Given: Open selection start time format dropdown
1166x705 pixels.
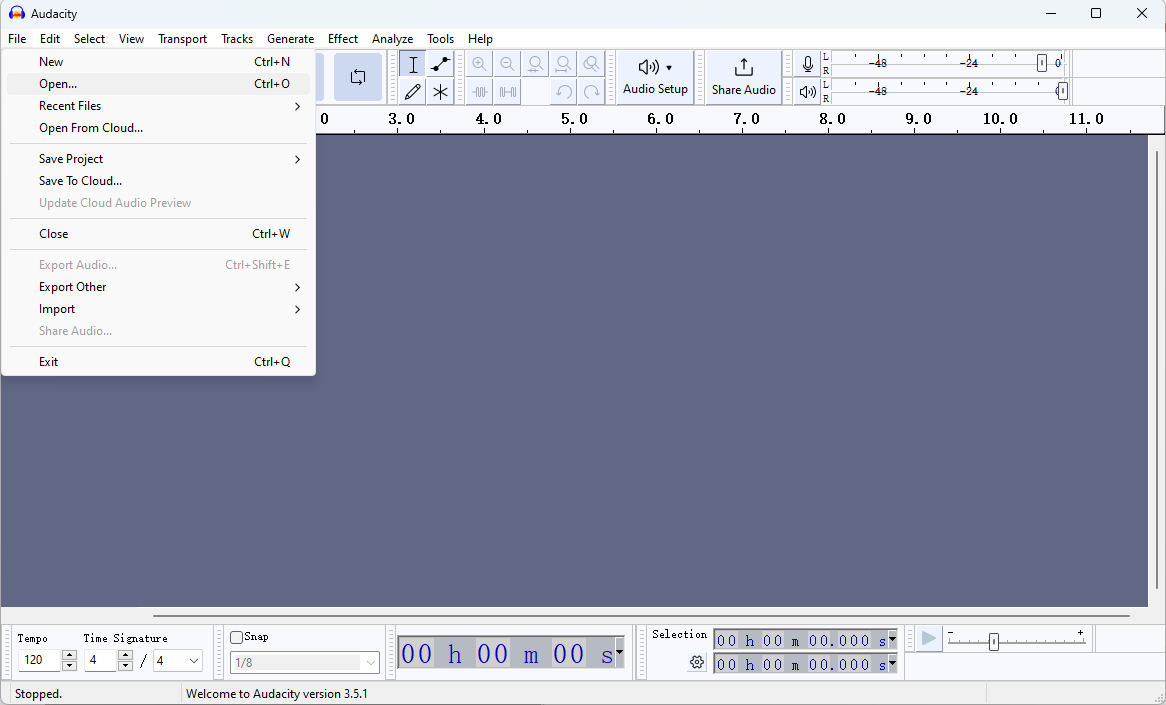Looking at the screenshot, I should tap(892, 640).
